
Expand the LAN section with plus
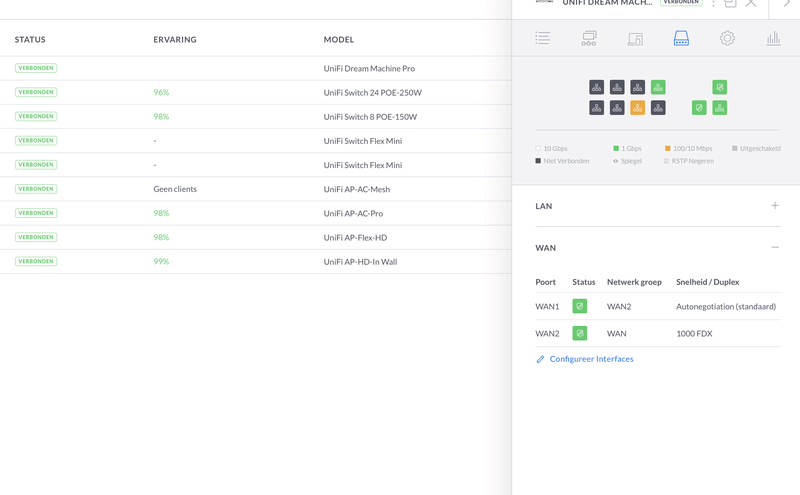tap(774, 206)
